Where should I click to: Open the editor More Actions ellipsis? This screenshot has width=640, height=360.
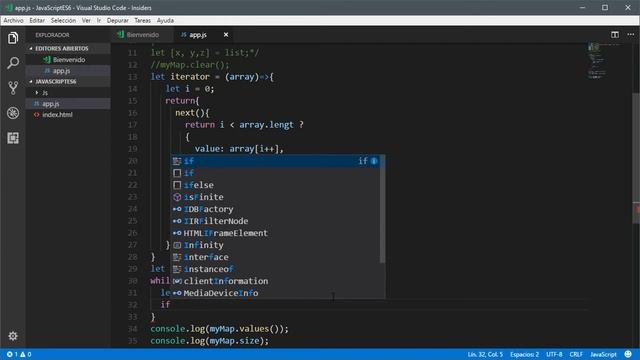(x=631, y=35)
